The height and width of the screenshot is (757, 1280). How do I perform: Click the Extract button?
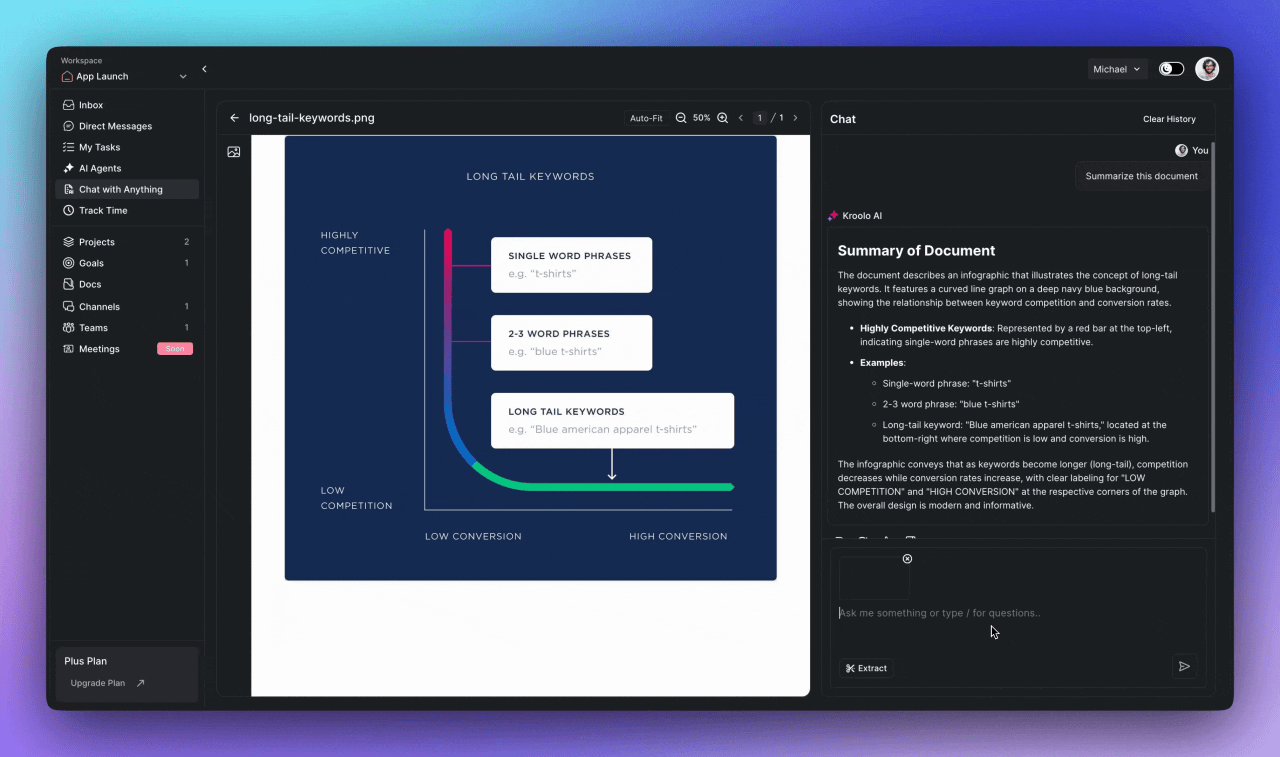[x=866, y=668]
